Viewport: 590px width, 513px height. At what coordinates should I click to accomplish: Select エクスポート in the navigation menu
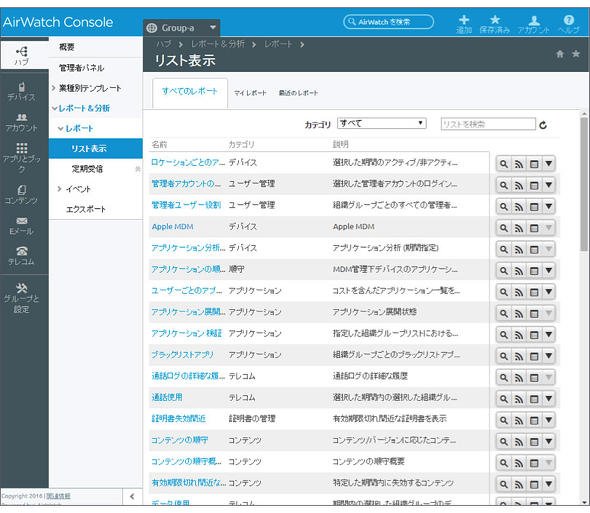(x=86, y=209)
